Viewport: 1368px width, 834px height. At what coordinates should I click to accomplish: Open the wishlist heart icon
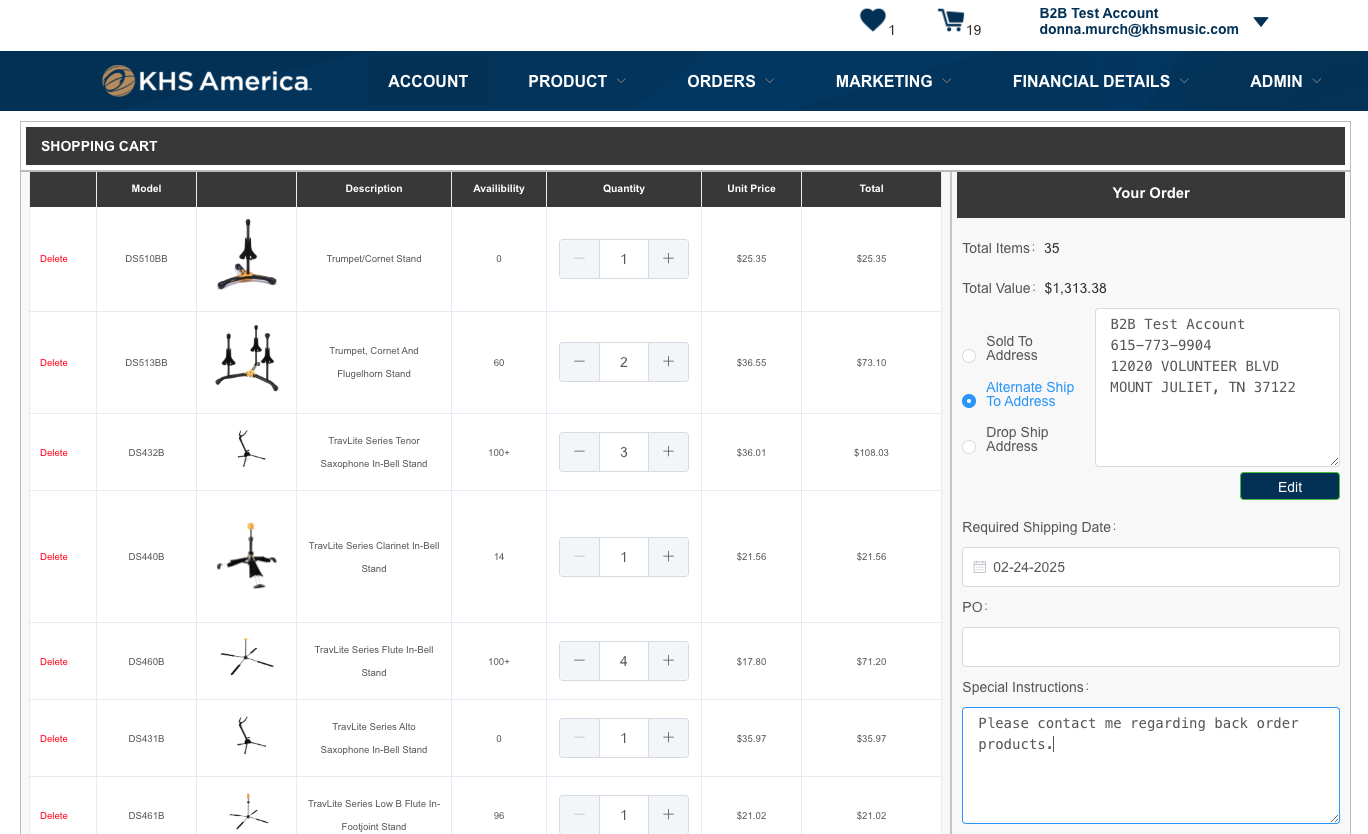coord(872,20)
